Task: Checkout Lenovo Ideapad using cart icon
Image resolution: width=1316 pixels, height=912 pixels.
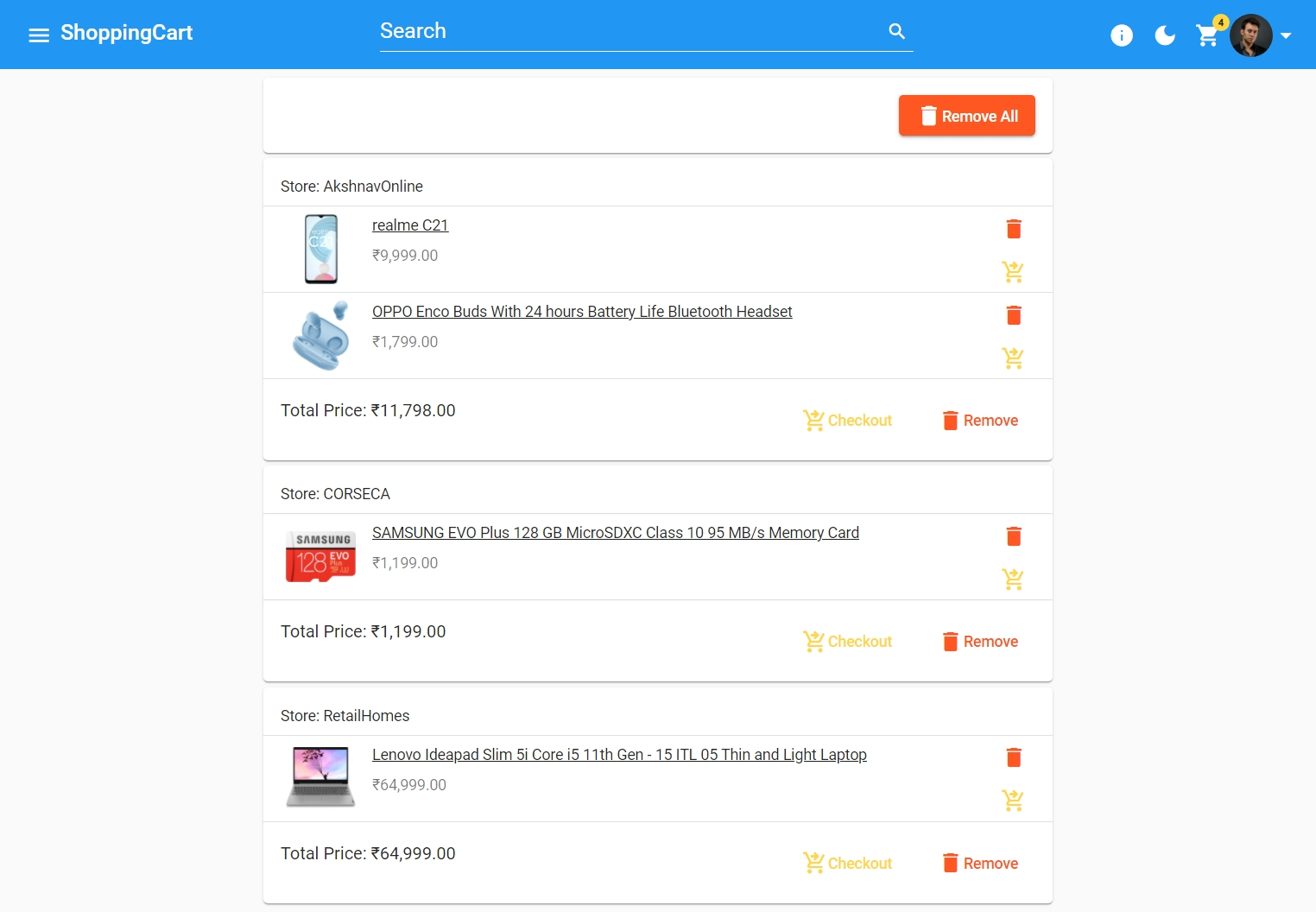Action: point(1013,801)
